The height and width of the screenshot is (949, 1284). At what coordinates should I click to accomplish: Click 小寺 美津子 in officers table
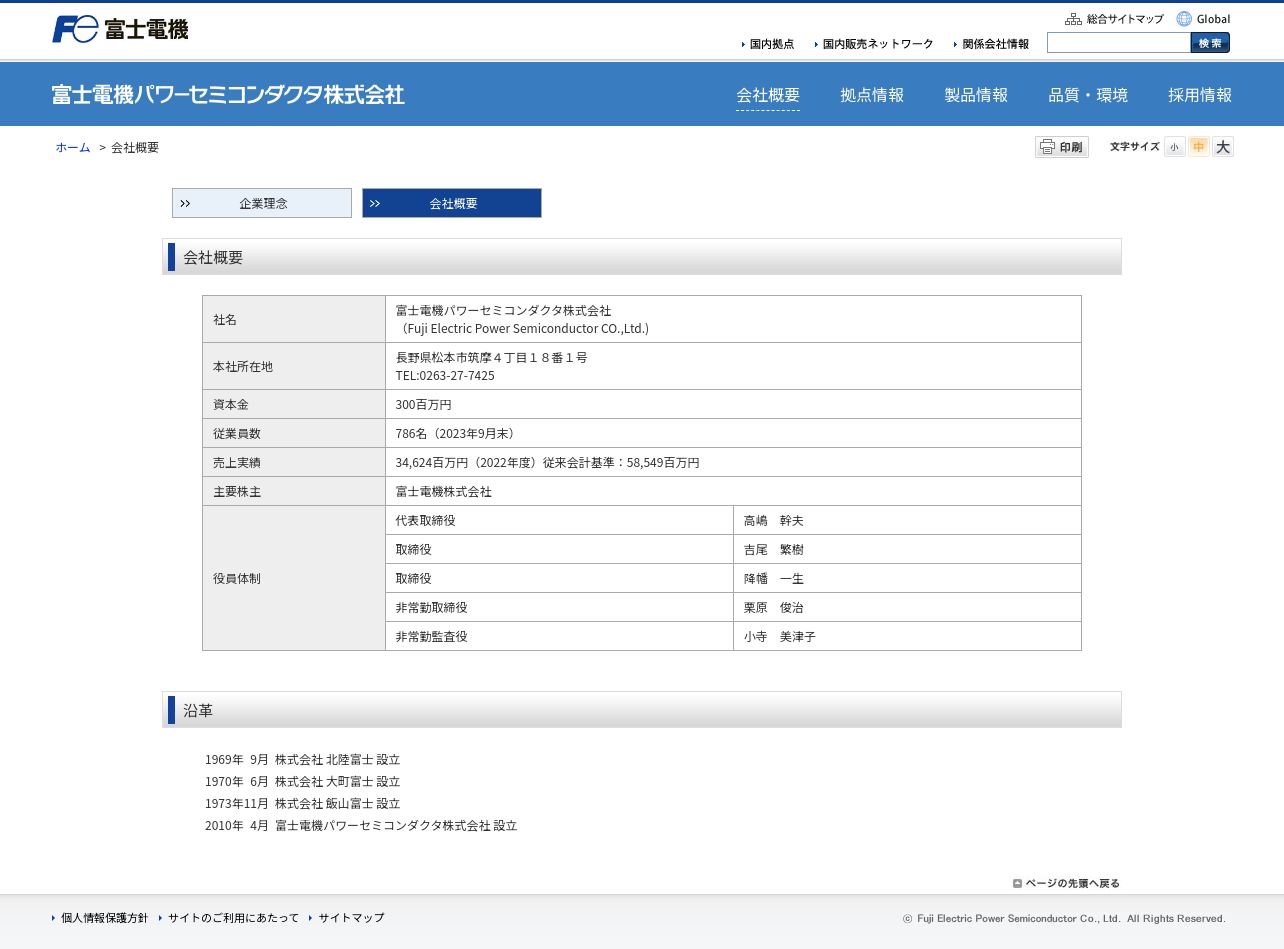pyautogui.click(x=780, y=637)
